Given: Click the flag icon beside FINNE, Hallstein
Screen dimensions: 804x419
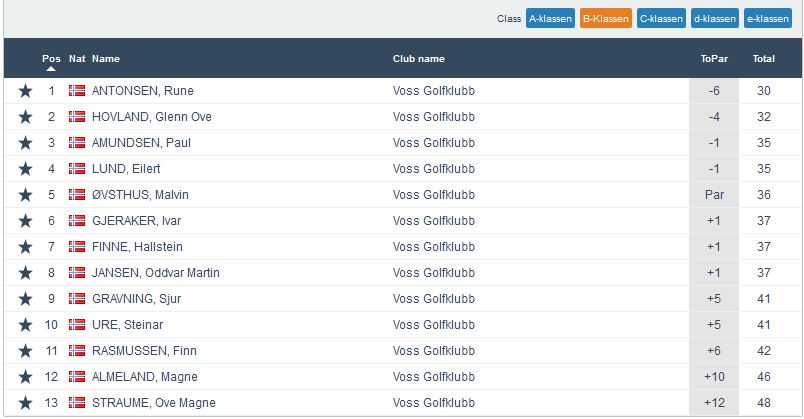Looking at the screenshot, I should click(x=77, y=247).
